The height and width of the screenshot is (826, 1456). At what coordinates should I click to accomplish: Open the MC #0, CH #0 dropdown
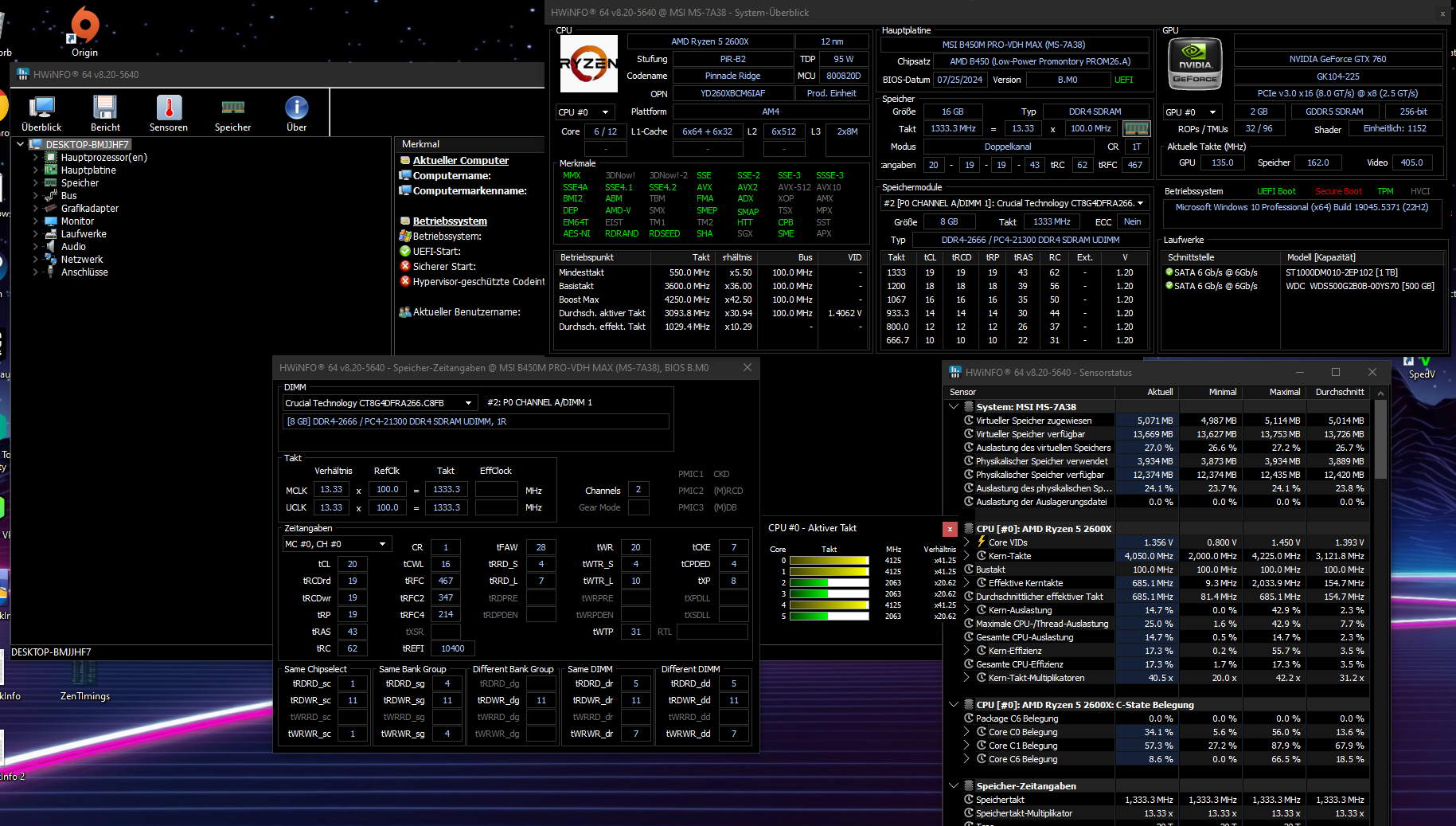tap(337, 544)
